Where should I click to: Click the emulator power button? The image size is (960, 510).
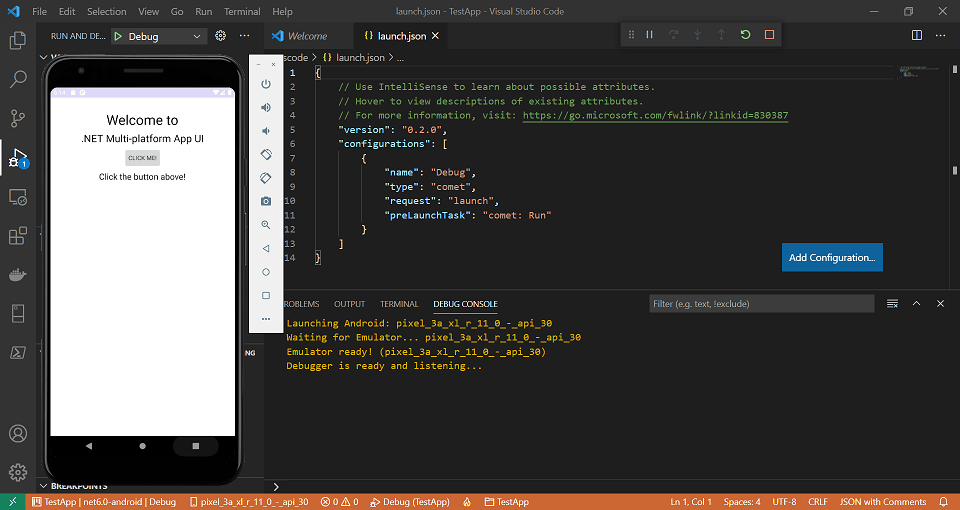266,84
